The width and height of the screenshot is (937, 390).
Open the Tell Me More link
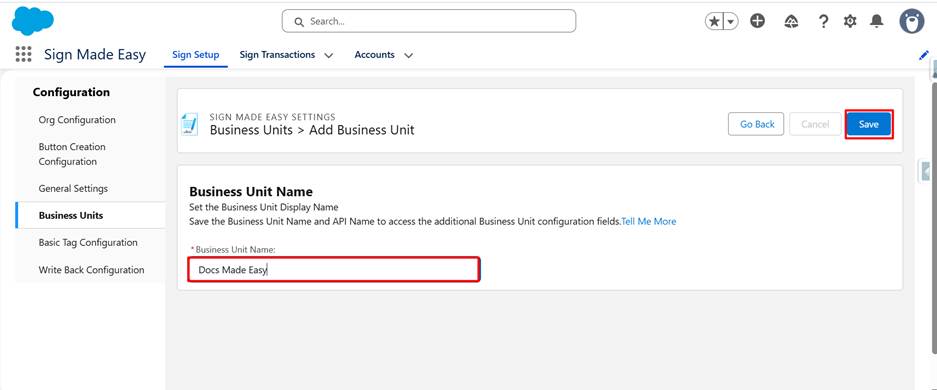pyautogui.click(x=649, y=222)
